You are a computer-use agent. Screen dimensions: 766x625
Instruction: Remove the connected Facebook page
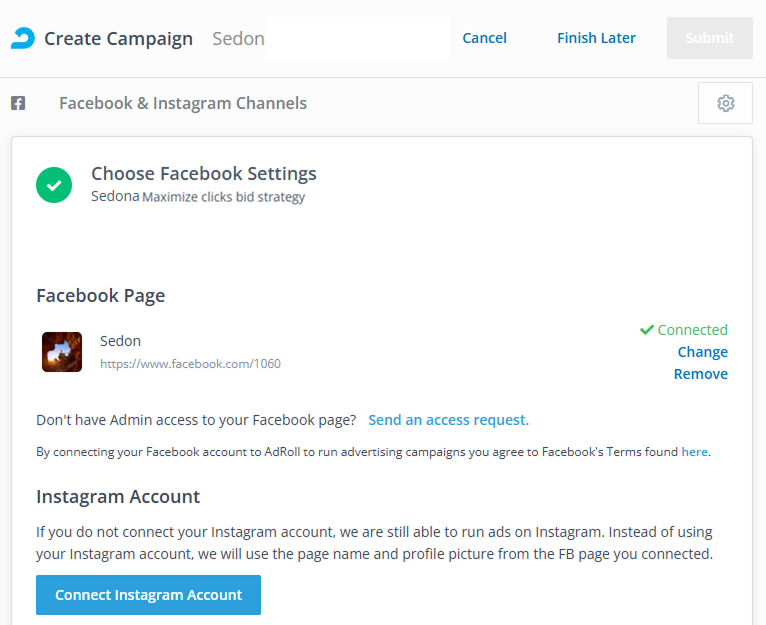(700, 374)
